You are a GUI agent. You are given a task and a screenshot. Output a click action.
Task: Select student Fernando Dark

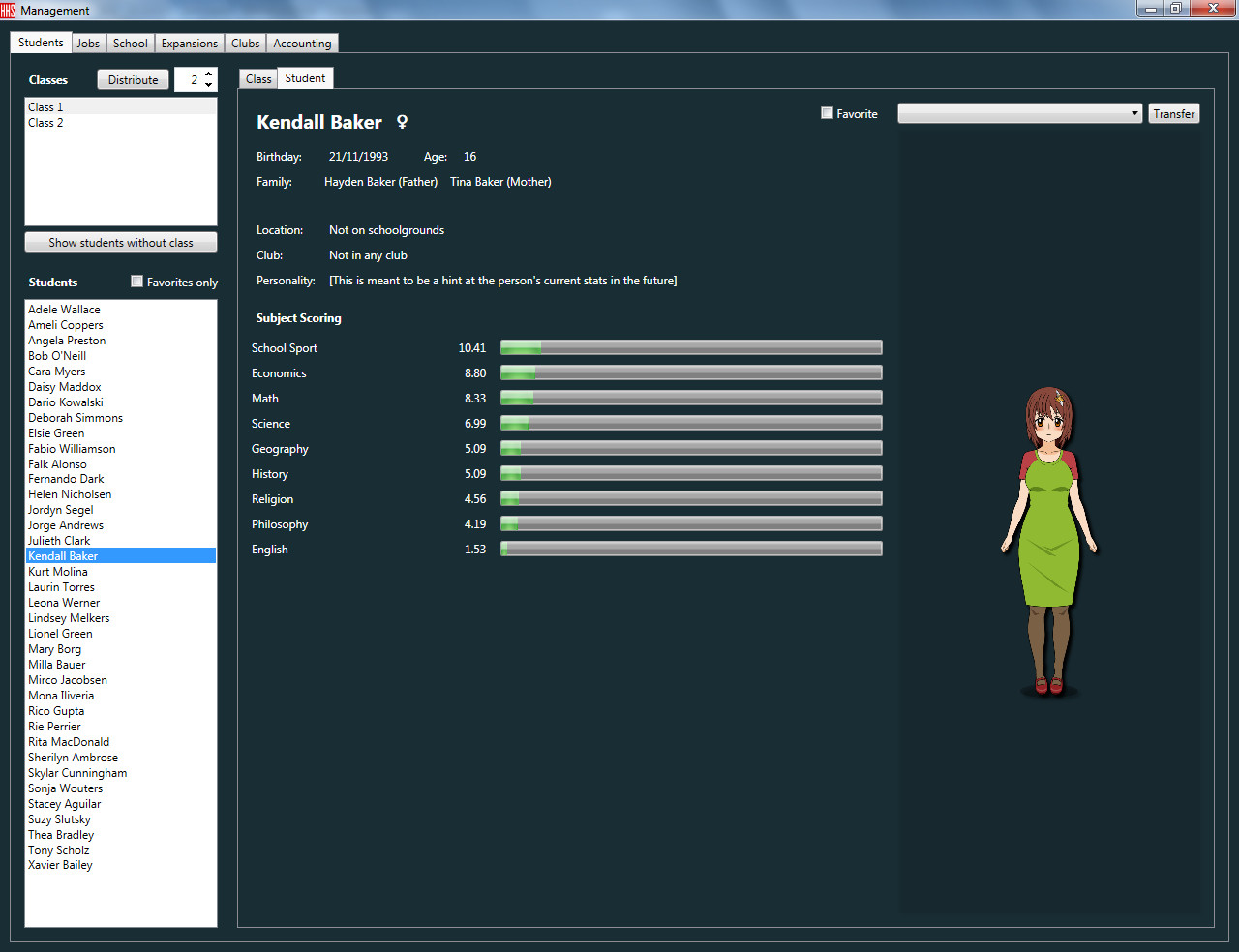point(121,478)
